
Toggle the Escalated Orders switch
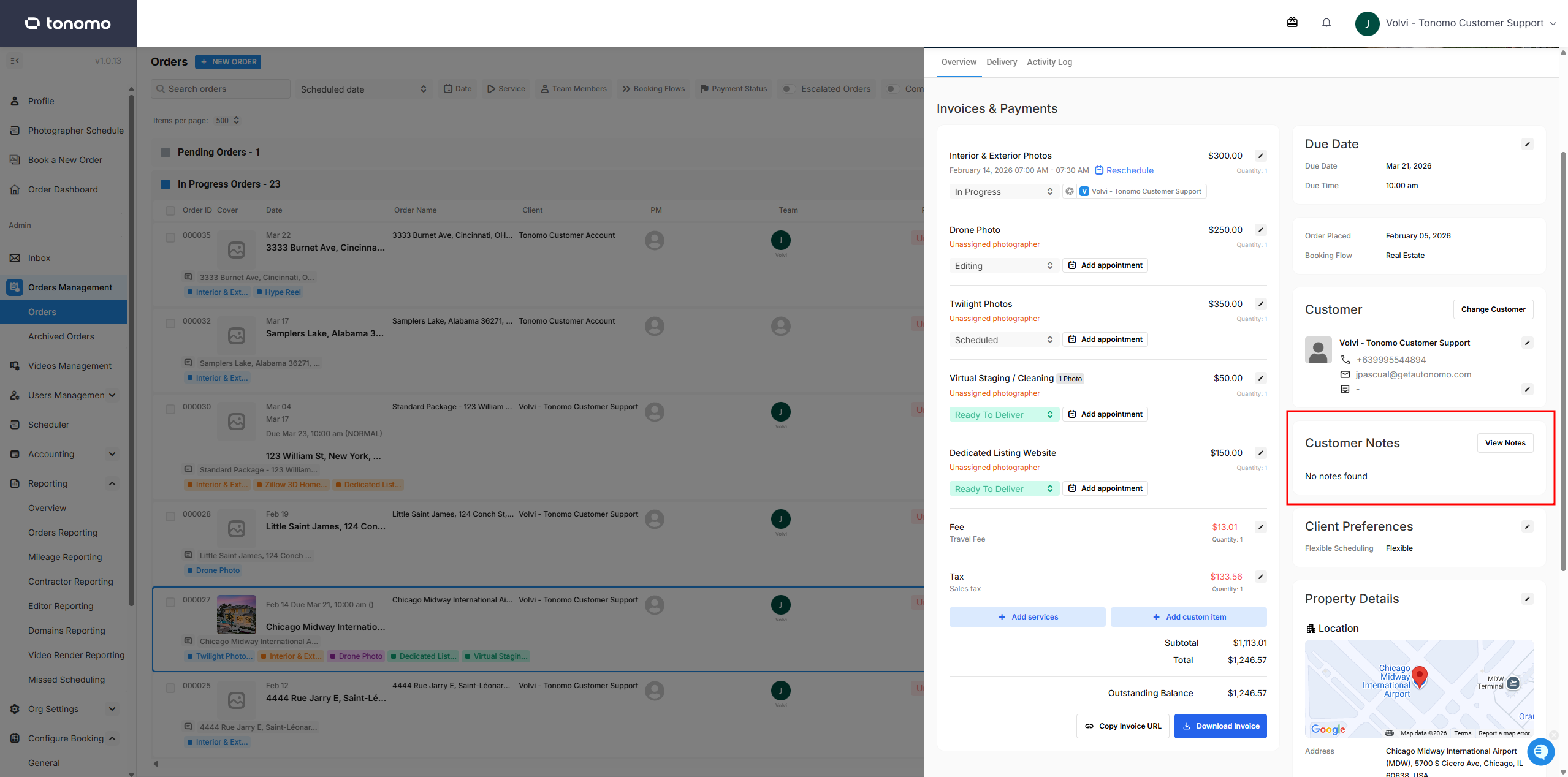(x=788, y=89)
